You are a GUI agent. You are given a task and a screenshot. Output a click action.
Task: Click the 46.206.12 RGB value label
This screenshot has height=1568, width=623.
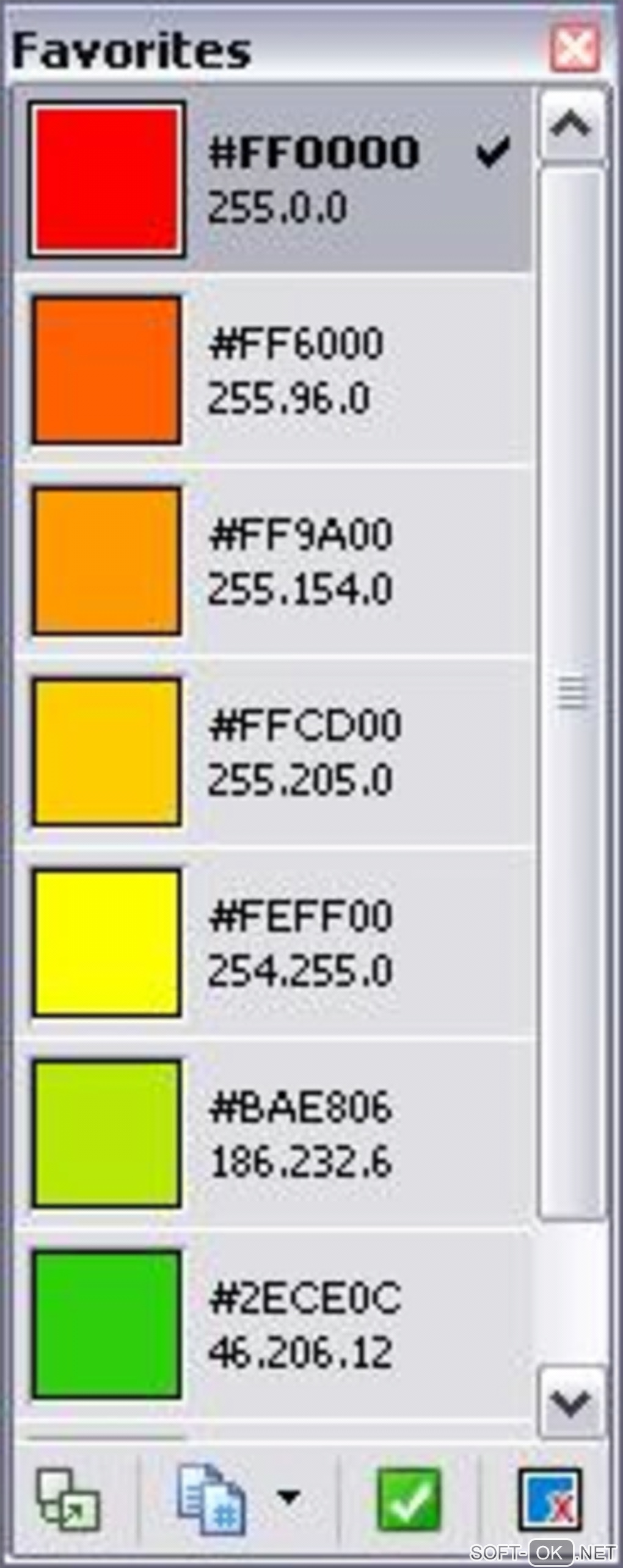[301, 1352]
